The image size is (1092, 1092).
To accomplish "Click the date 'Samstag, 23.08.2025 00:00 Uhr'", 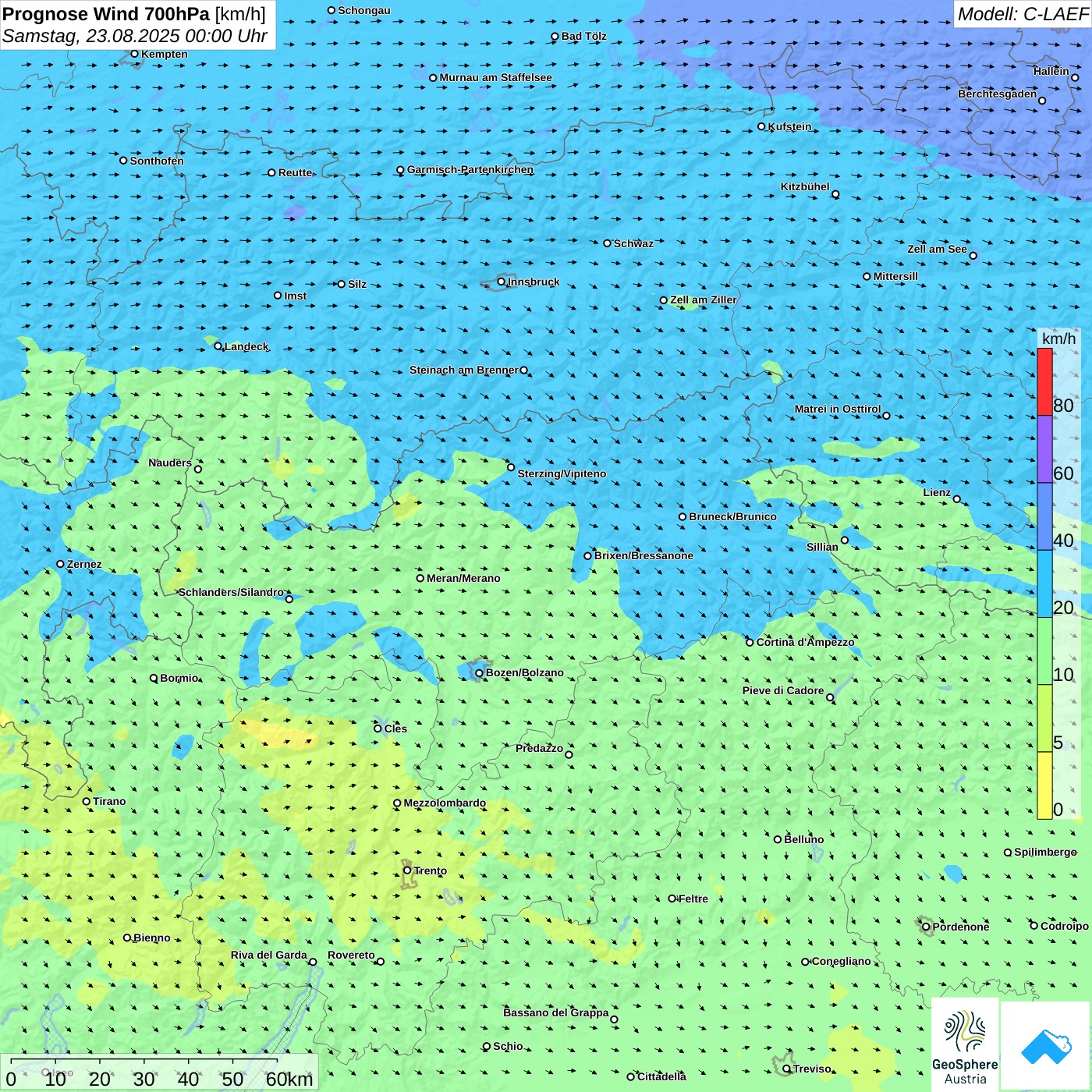I will [x=135, y=36].
